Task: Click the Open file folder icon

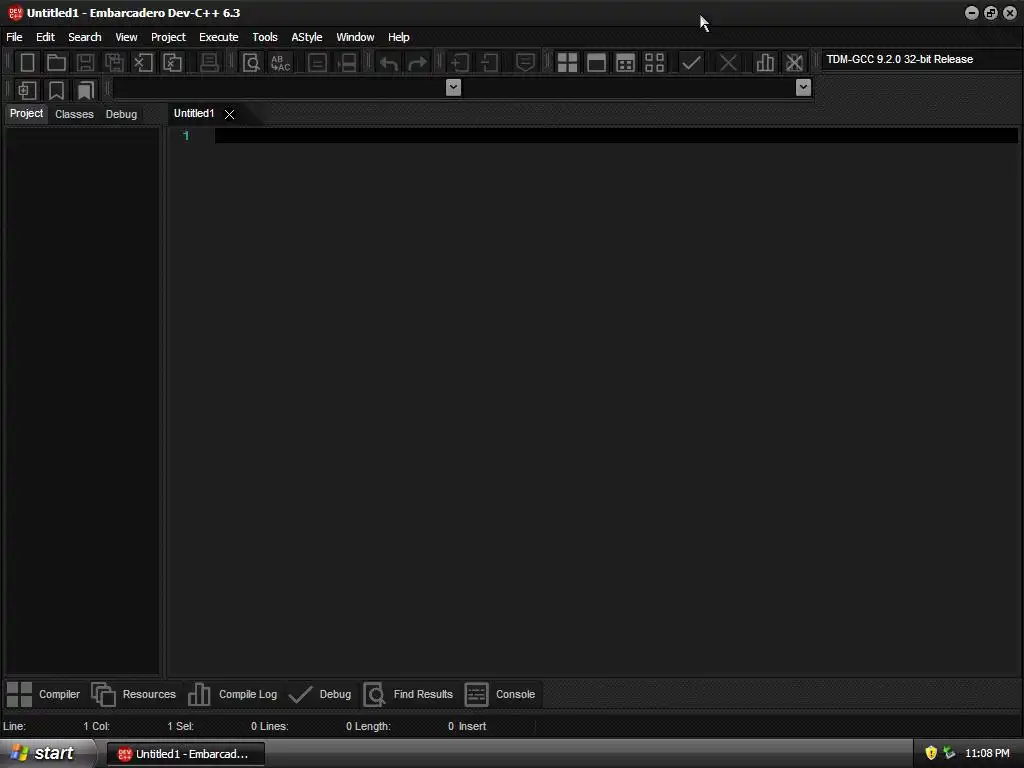Action: 56,63
